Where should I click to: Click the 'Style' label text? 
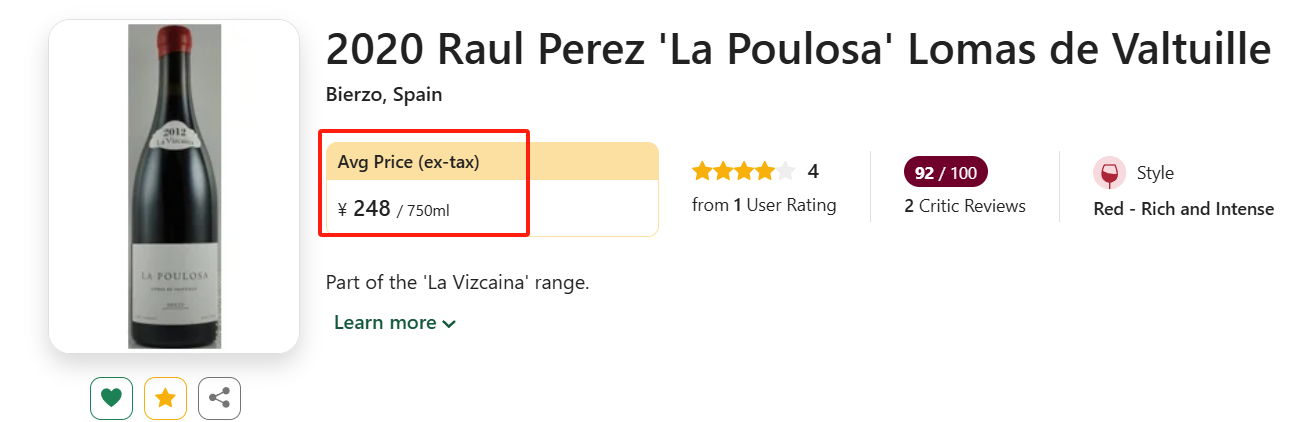click(x=1155, y=173)
